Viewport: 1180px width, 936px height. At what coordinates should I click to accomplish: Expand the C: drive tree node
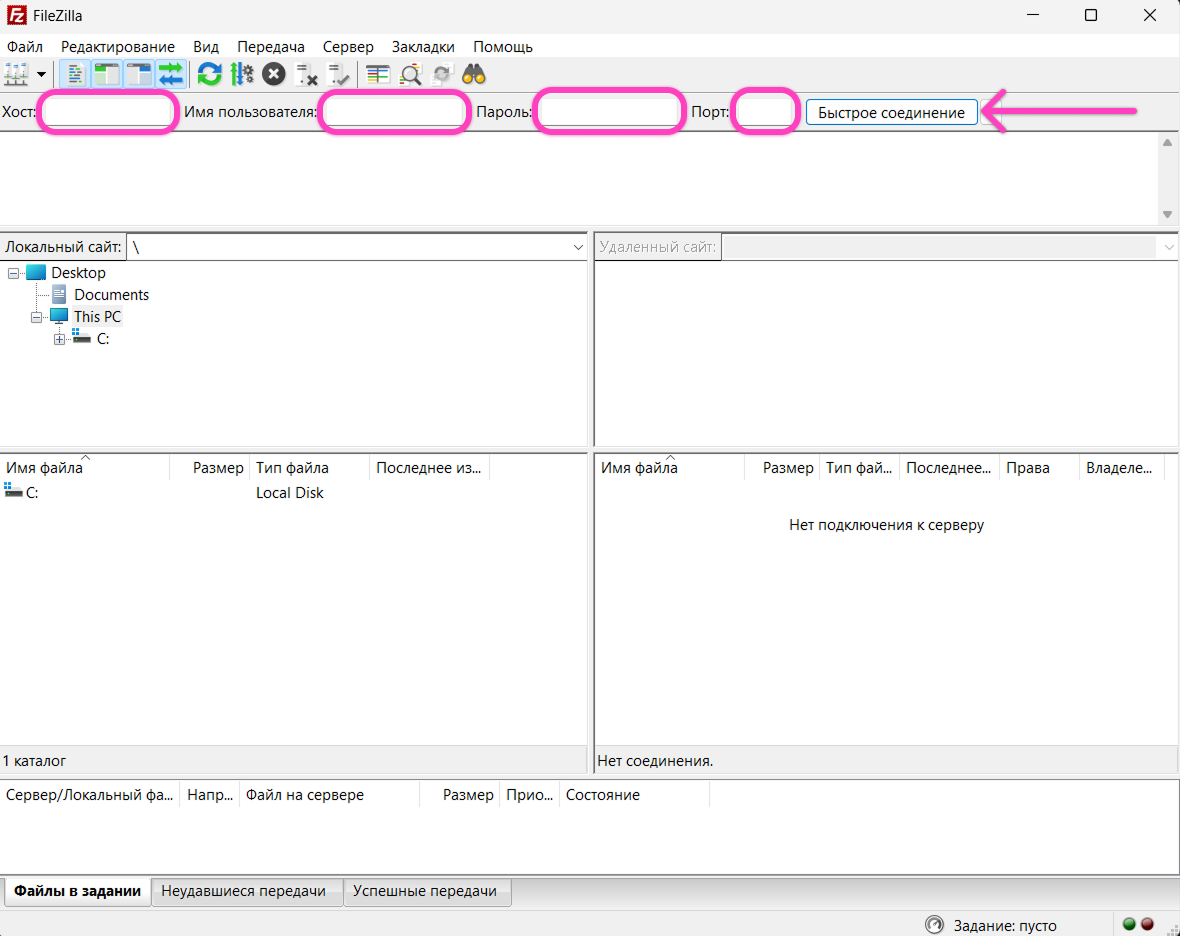tap(59, 339)
